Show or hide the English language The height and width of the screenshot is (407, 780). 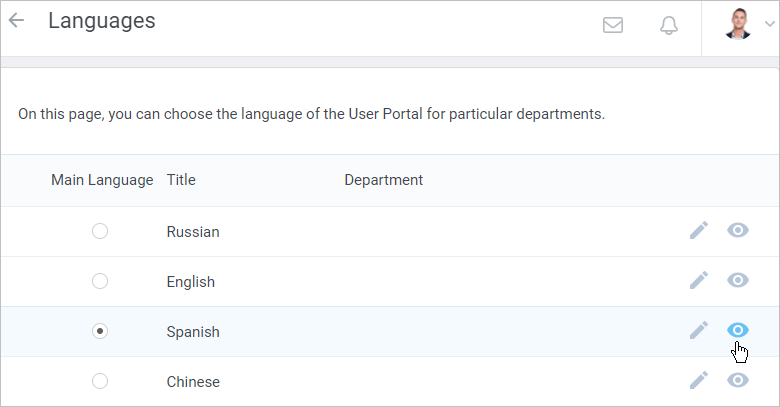[738, 281]
